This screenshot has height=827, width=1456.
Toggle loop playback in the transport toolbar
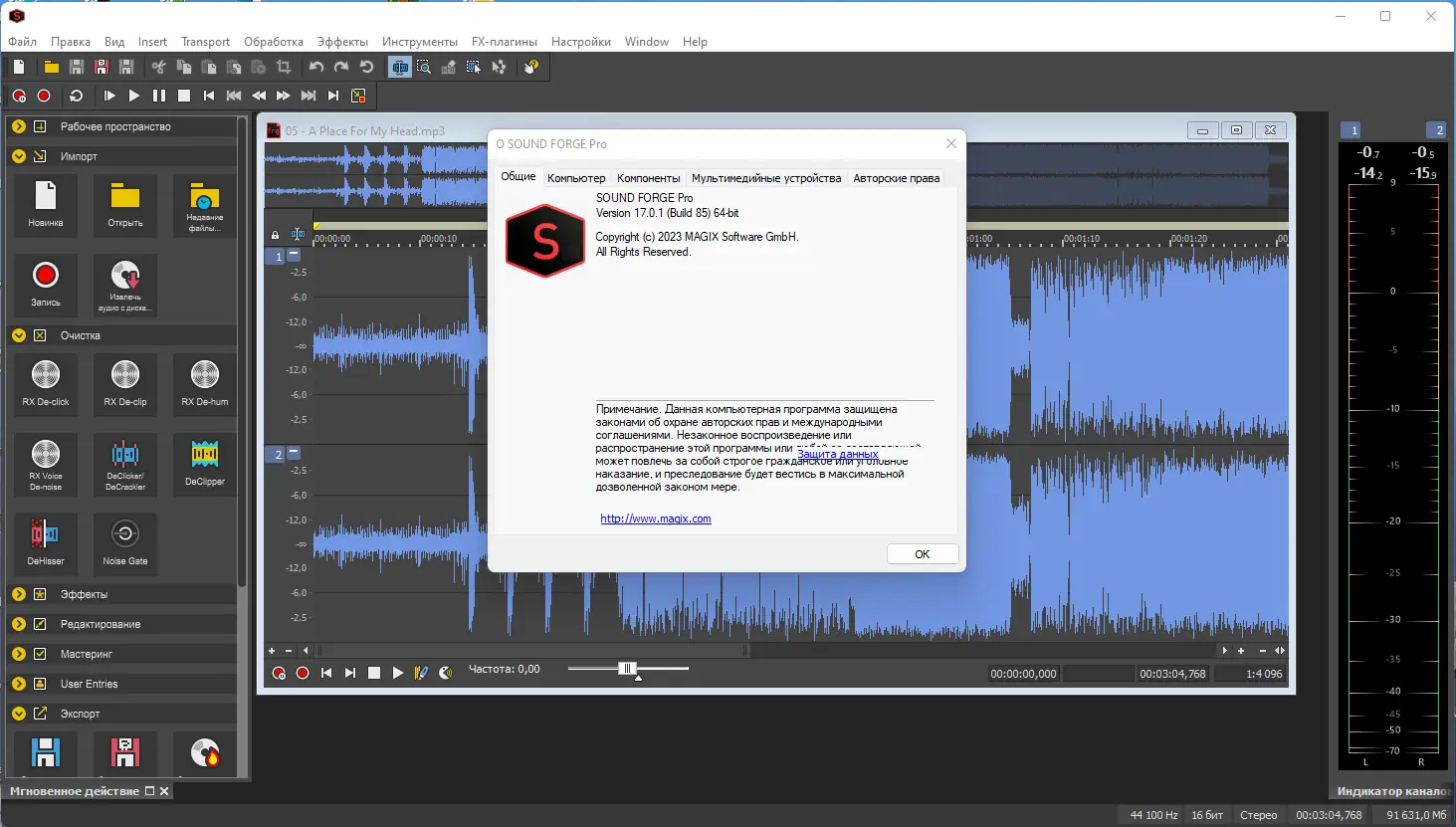77,96
